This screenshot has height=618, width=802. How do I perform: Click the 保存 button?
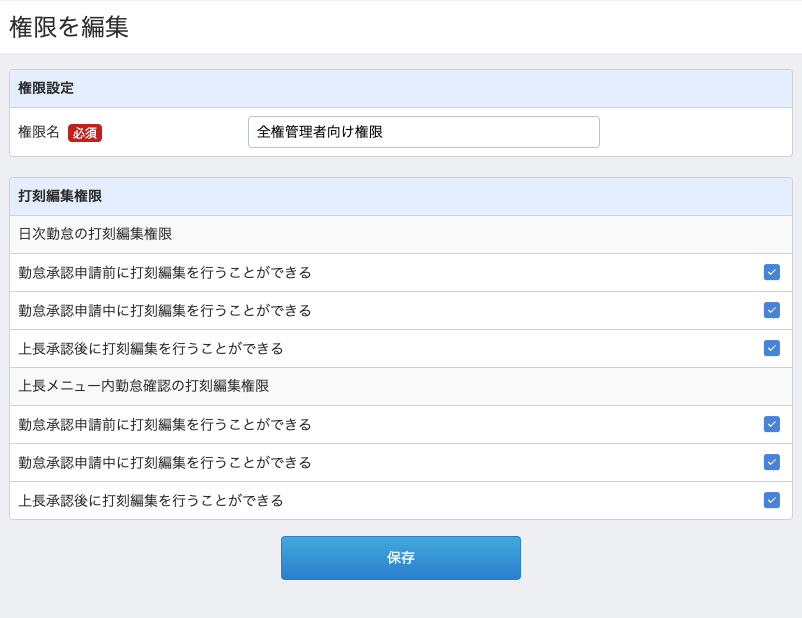click(x=400, y=558)
